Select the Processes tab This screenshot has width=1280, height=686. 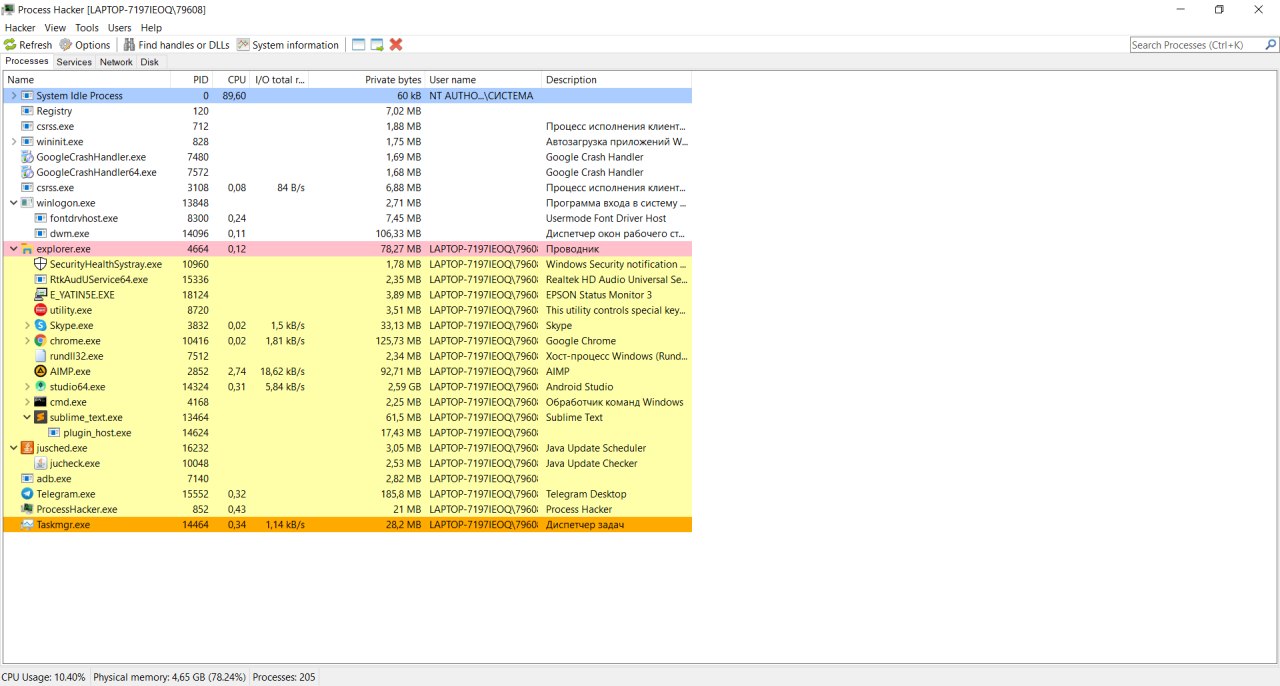27,61
